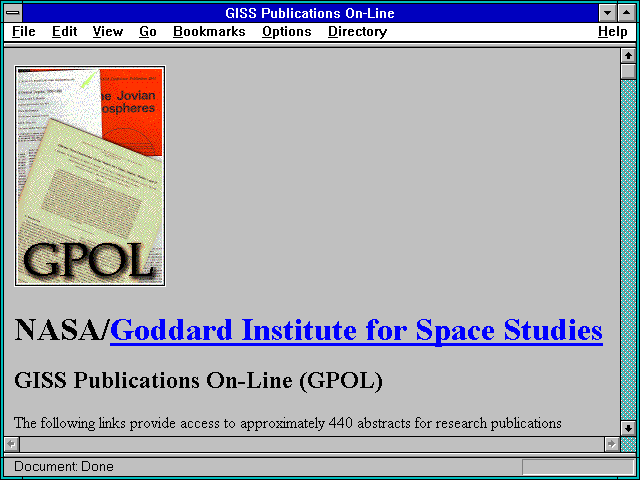Viewport: 640px width, 480px height.
Task: Click the status bar progress indicator box
Action: click(578, 467)
